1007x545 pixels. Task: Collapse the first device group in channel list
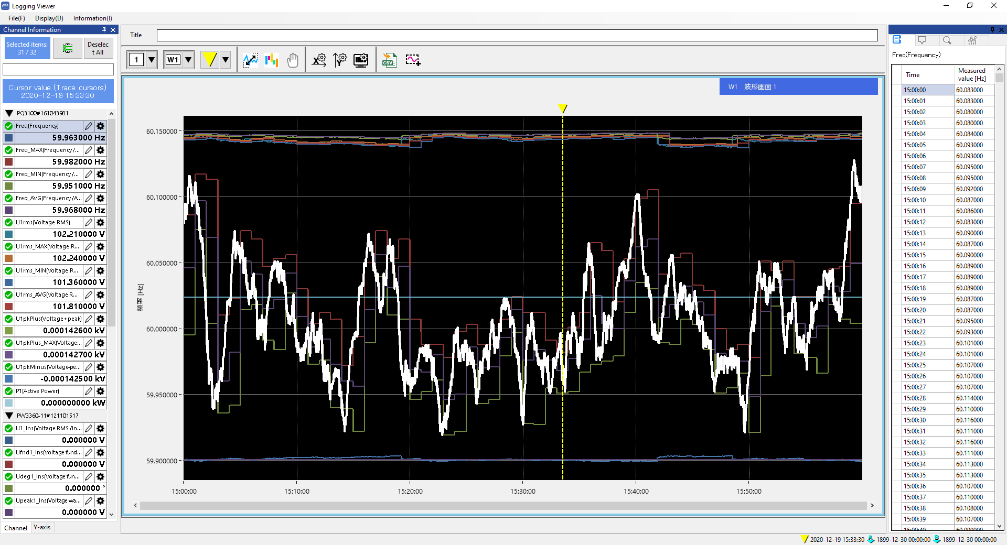(x=9, y=114)
